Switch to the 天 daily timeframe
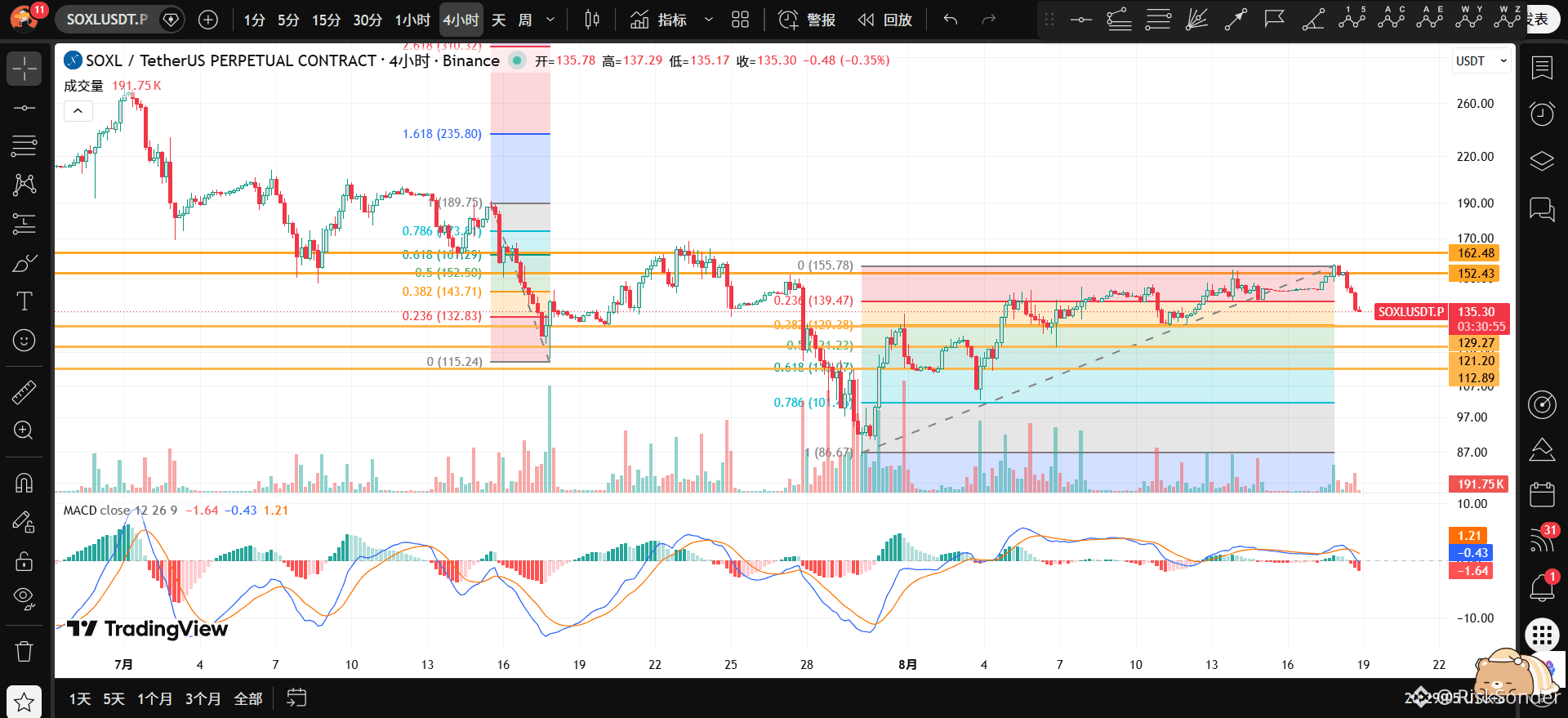Image resolution: width=1568 pixels, height=718 pixels. (x=499, y=20)
